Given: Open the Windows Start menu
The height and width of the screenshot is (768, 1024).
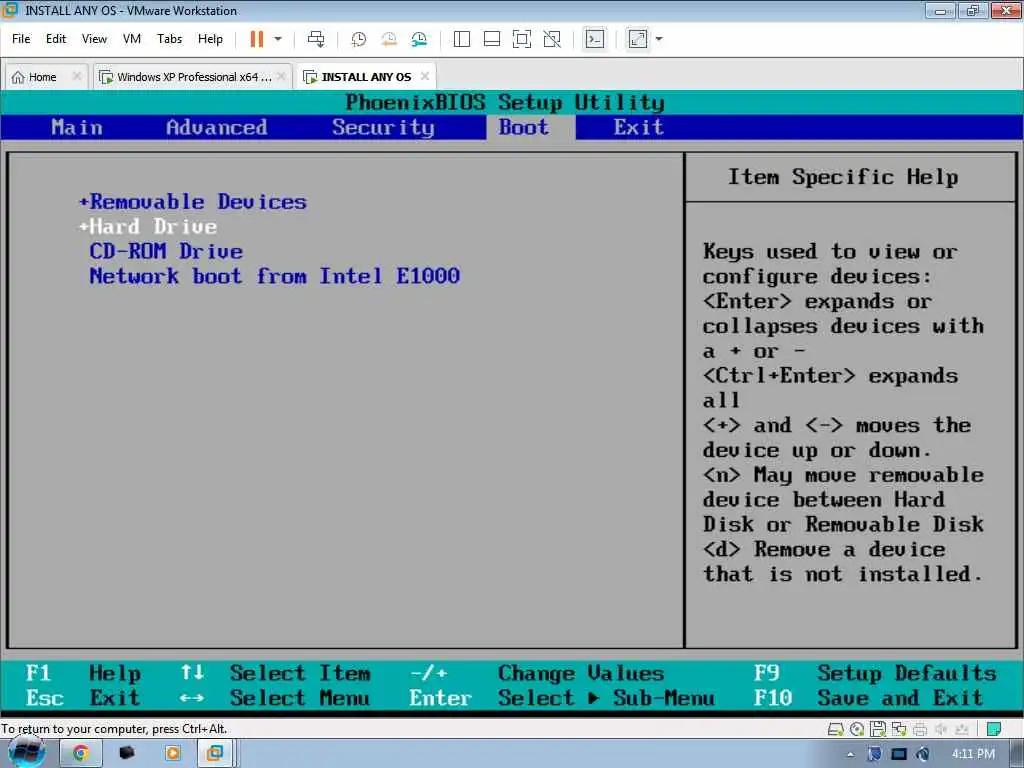Looking at the screenshot, I should pos(27,753).
